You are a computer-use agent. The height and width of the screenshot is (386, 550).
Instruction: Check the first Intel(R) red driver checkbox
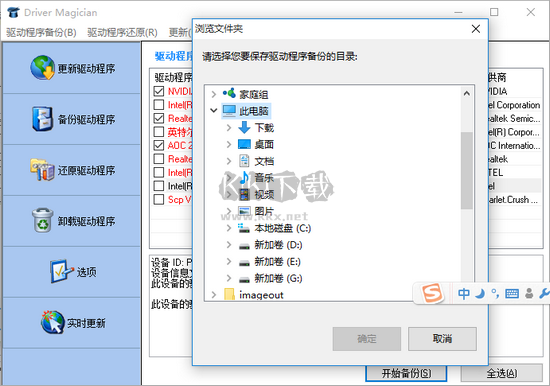pyautogui.click(x=159, y=105)
